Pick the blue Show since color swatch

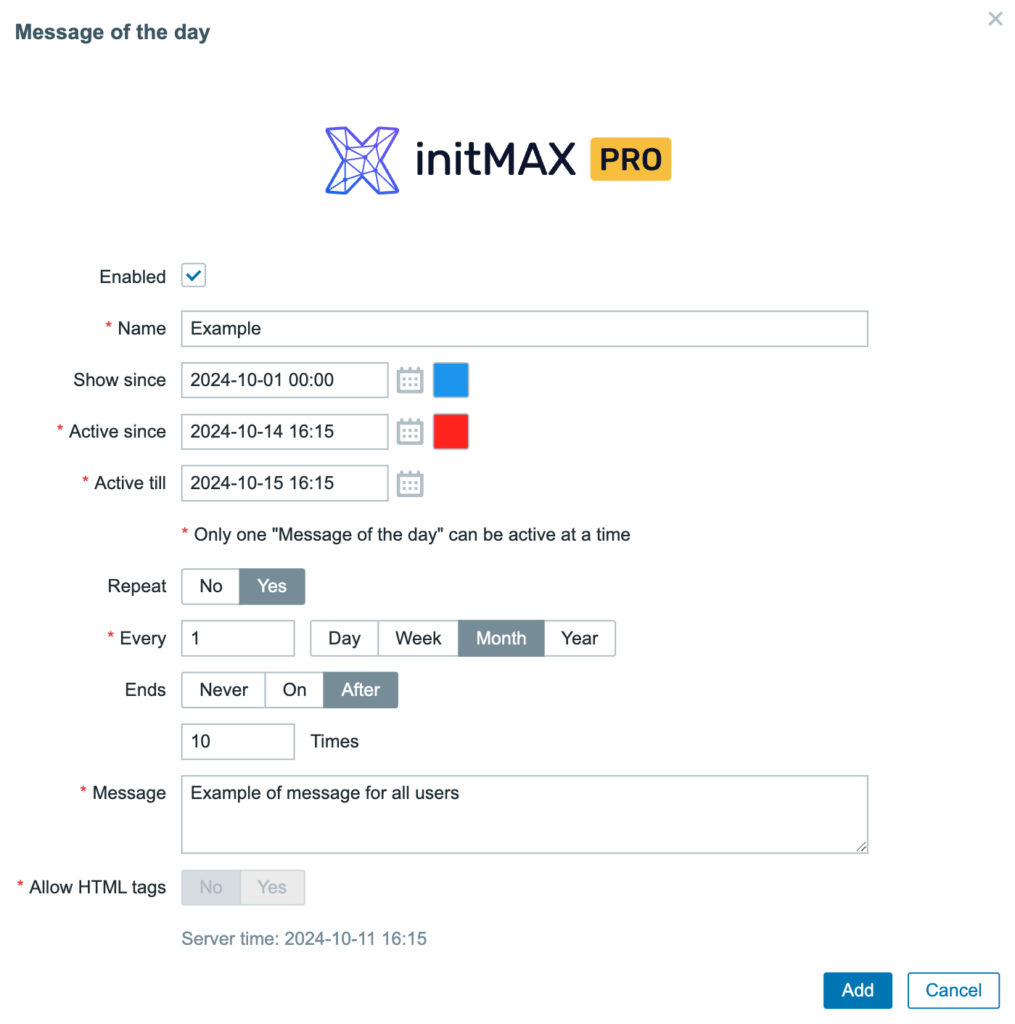point(451,380)
